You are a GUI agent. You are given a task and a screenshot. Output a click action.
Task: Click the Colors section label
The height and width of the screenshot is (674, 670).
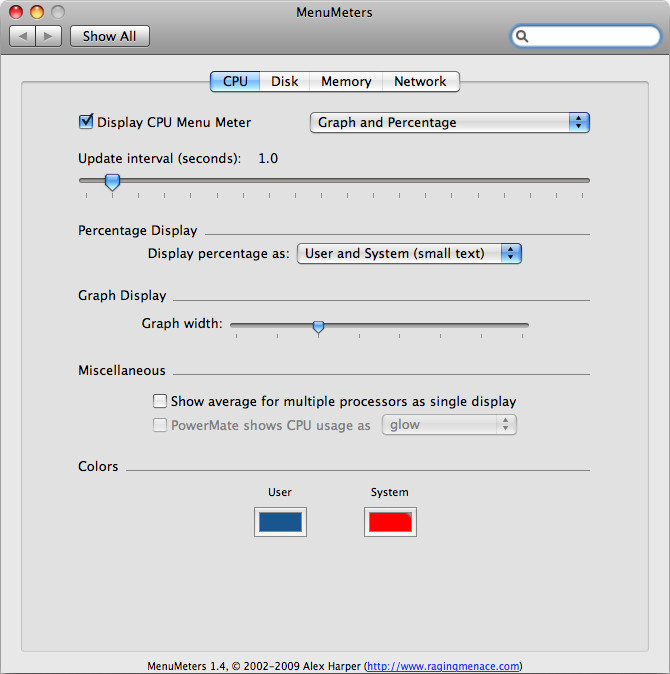point(98,466)
